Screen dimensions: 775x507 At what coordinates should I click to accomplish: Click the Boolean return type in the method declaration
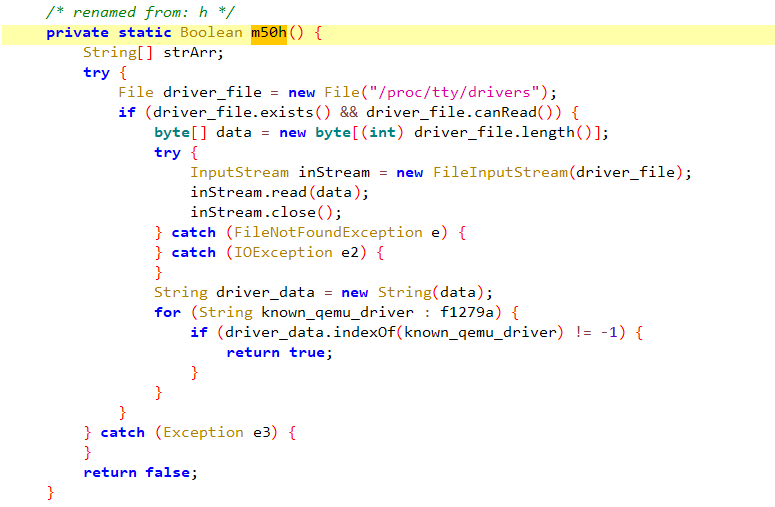pos(211,33)
